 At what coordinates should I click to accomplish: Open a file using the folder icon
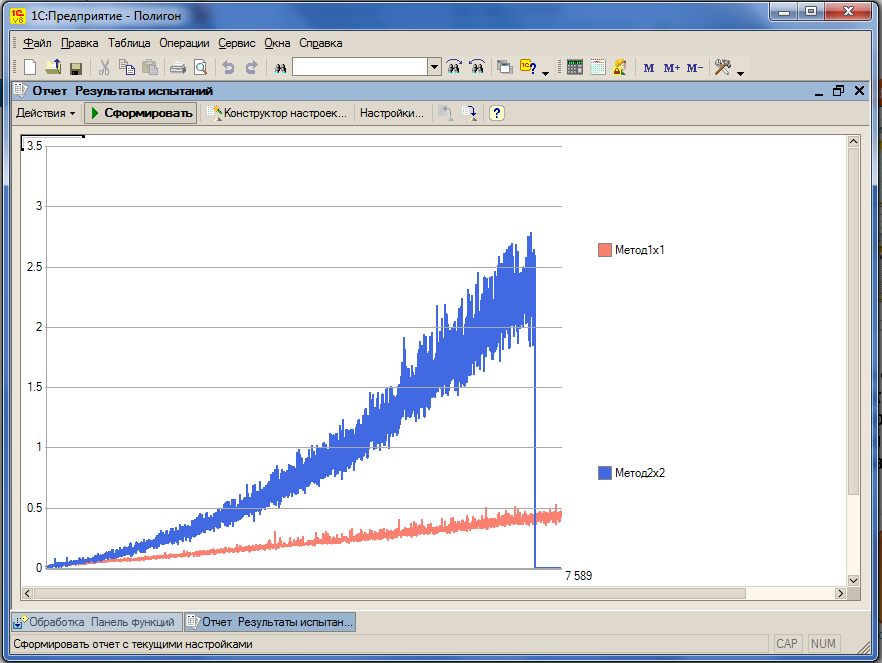point(53,67)
